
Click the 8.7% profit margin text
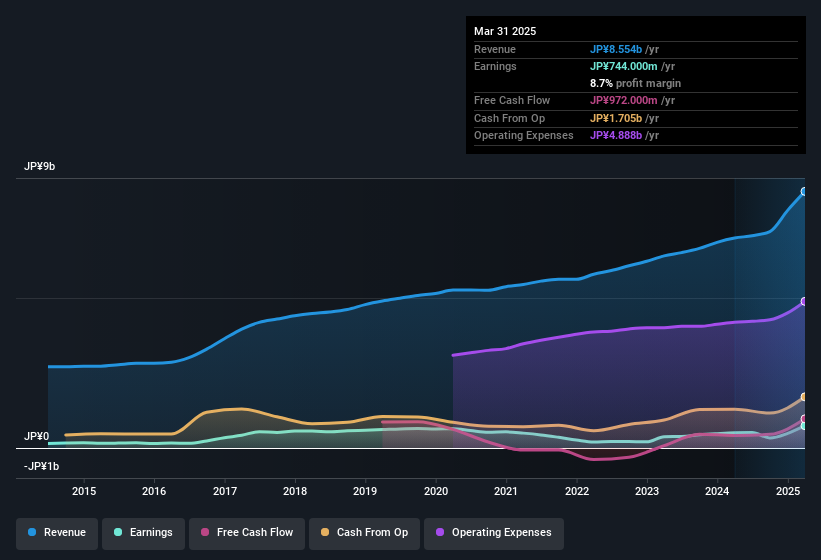pos(635,83)
